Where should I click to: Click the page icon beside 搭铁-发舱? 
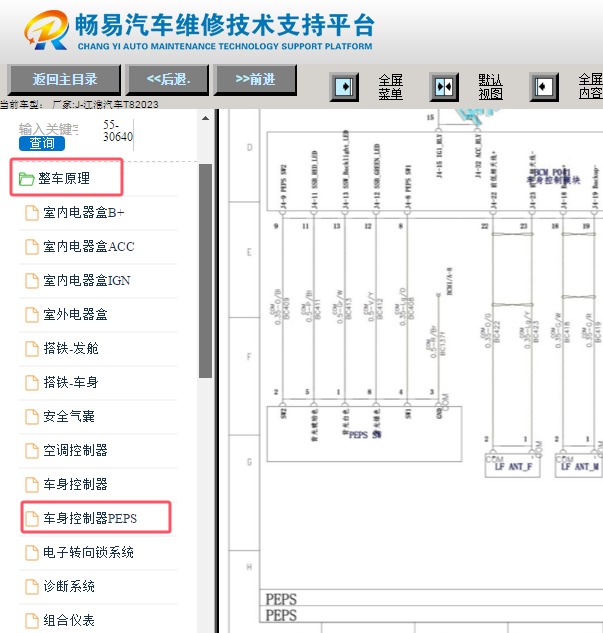tap(31, 348)
